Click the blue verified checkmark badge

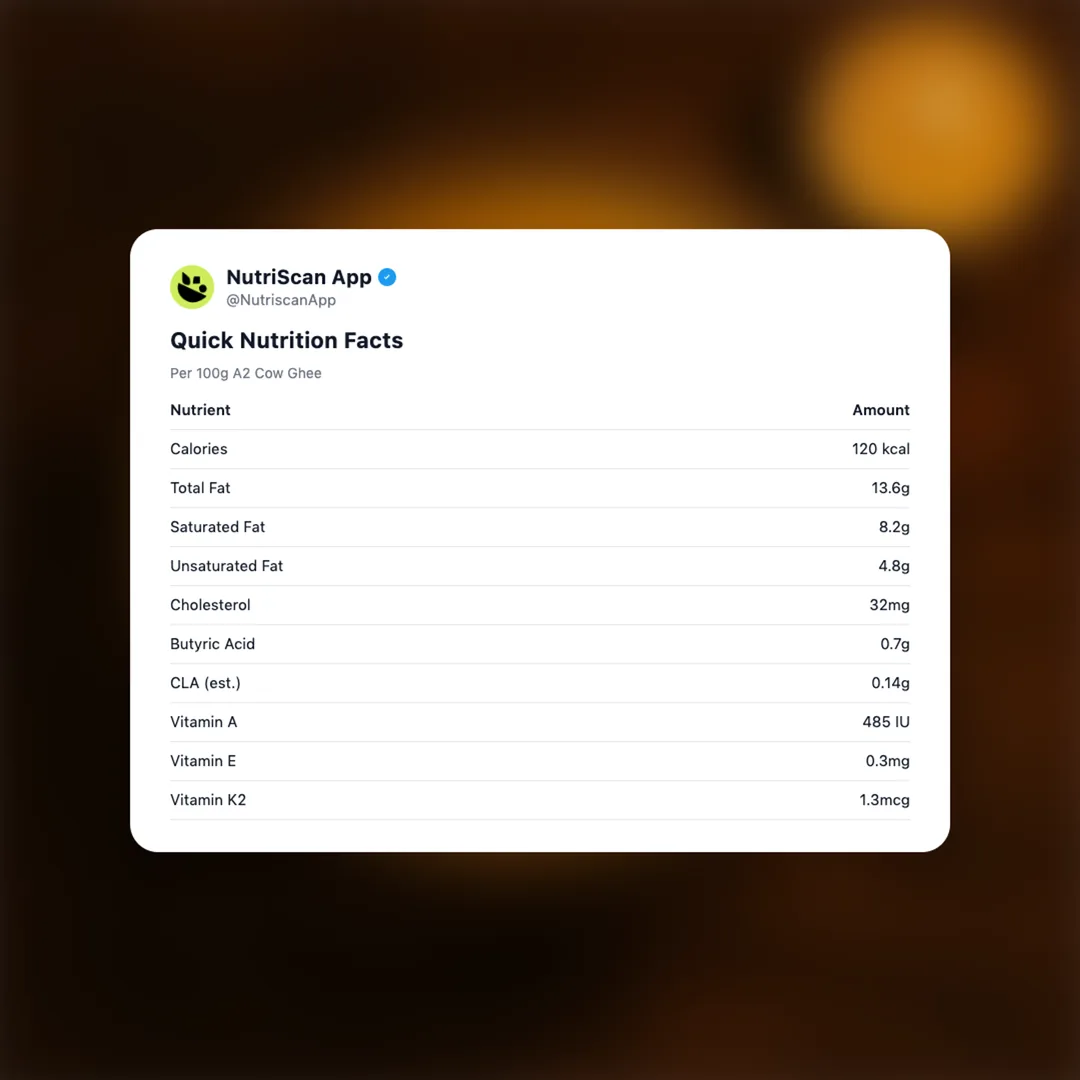(x=387, y=277)
